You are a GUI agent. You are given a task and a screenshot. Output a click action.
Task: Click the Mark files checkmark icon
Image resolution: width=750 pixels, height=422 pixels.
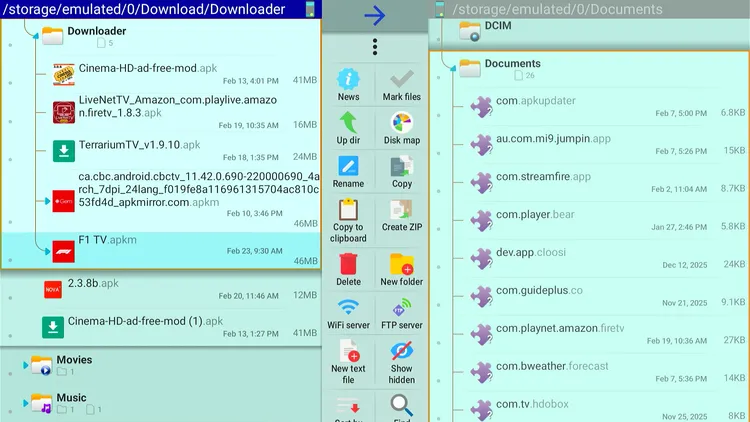point(401,79)
